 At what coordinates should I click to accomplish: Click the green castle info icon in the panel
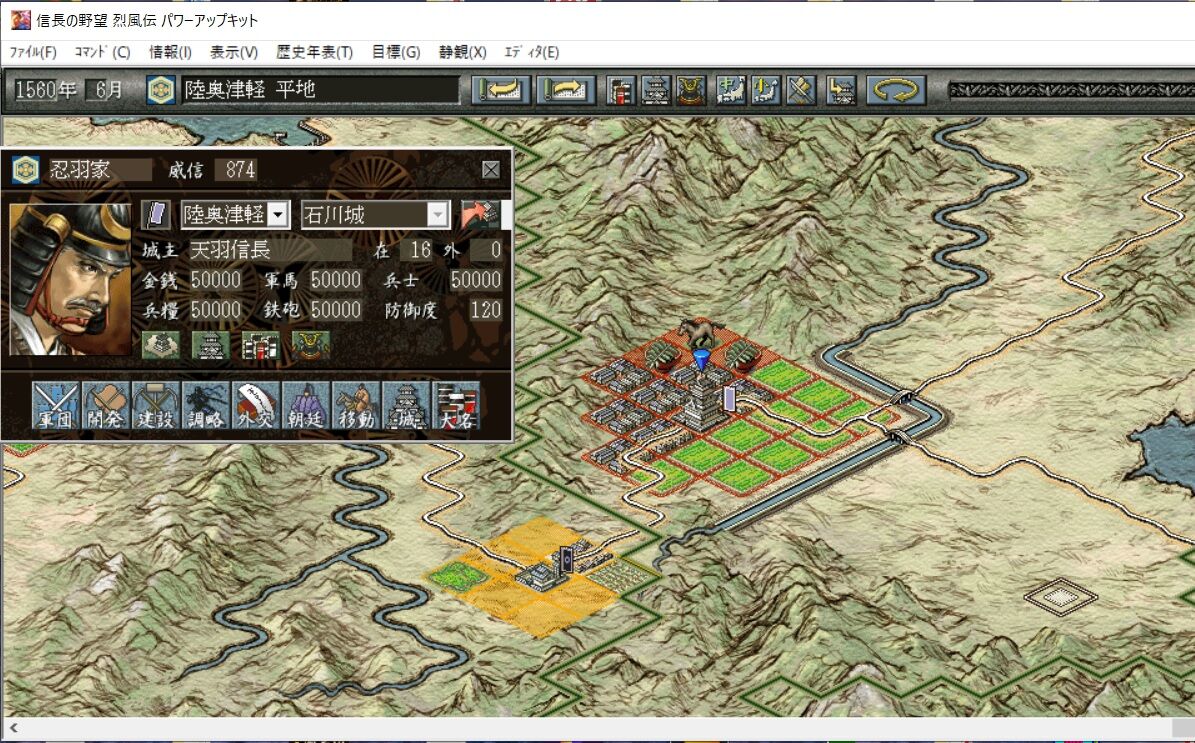point(211,346)
